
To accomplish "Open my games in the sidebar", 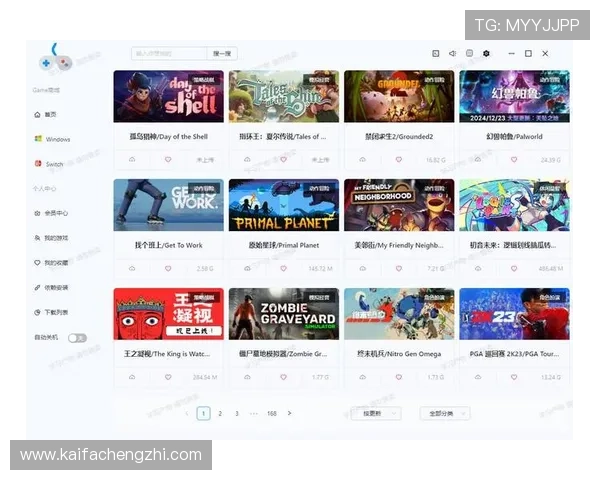I will click(x=51, y=238).
